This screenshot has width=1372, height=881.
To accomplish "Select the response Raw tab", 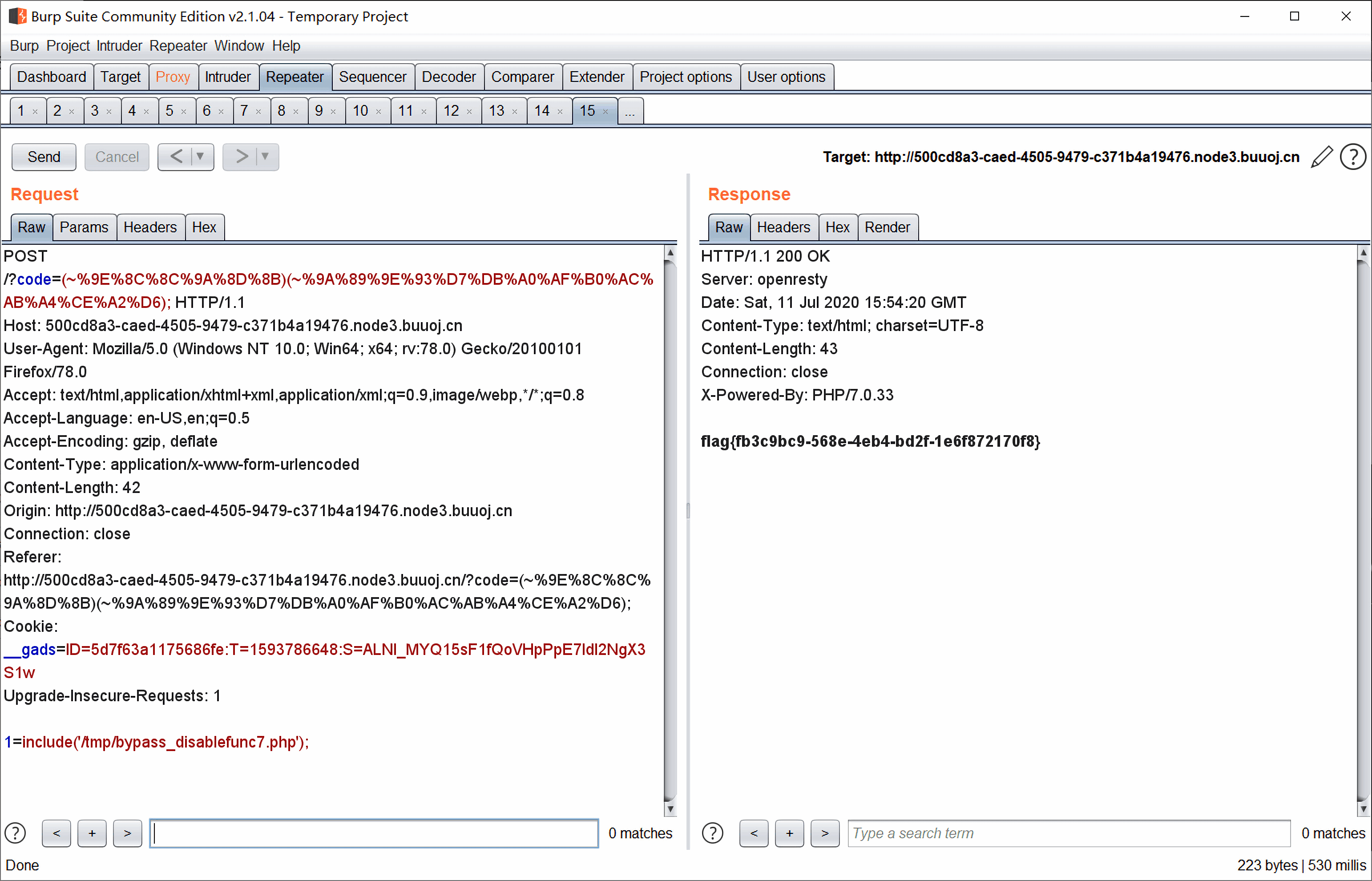I will [729, 227].
